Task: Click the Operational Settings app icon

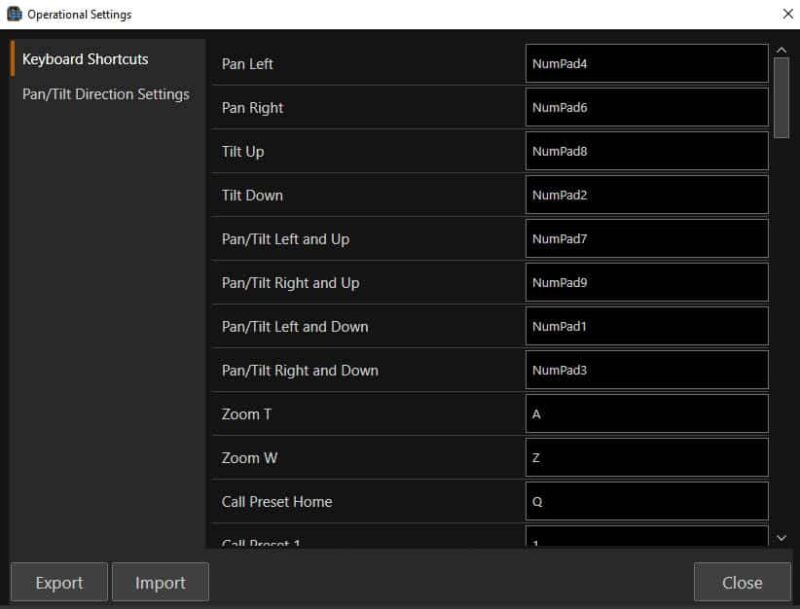Action: pos(15,14)
